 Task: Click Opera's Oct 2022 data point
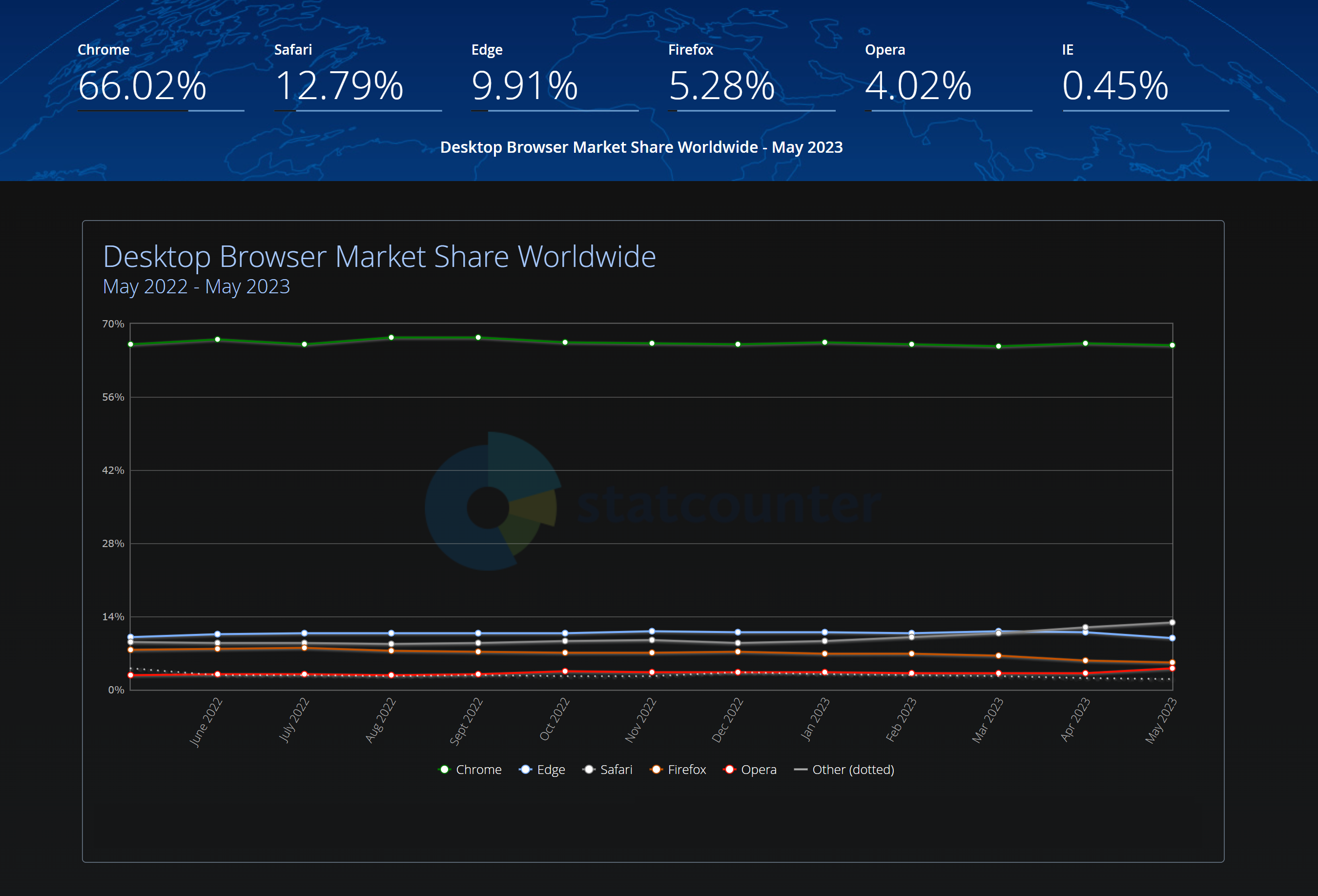(x=565, y=672)
